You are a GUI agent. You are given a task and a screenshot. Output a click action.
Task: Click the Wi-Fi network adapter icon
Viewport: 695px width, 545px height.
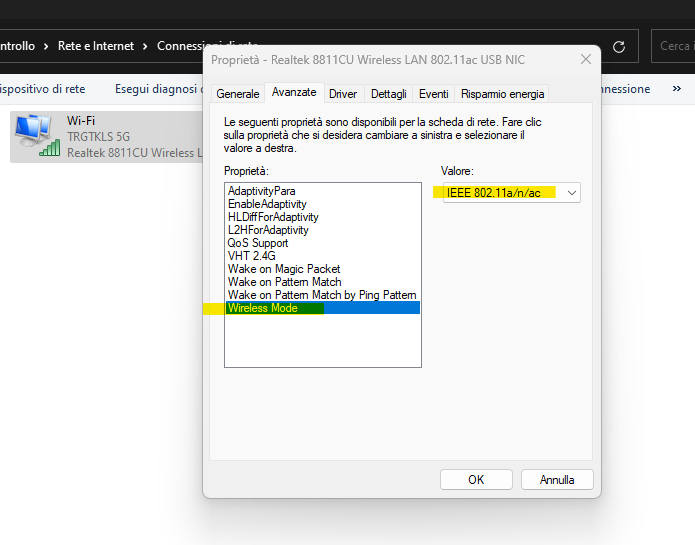[35, 135]
